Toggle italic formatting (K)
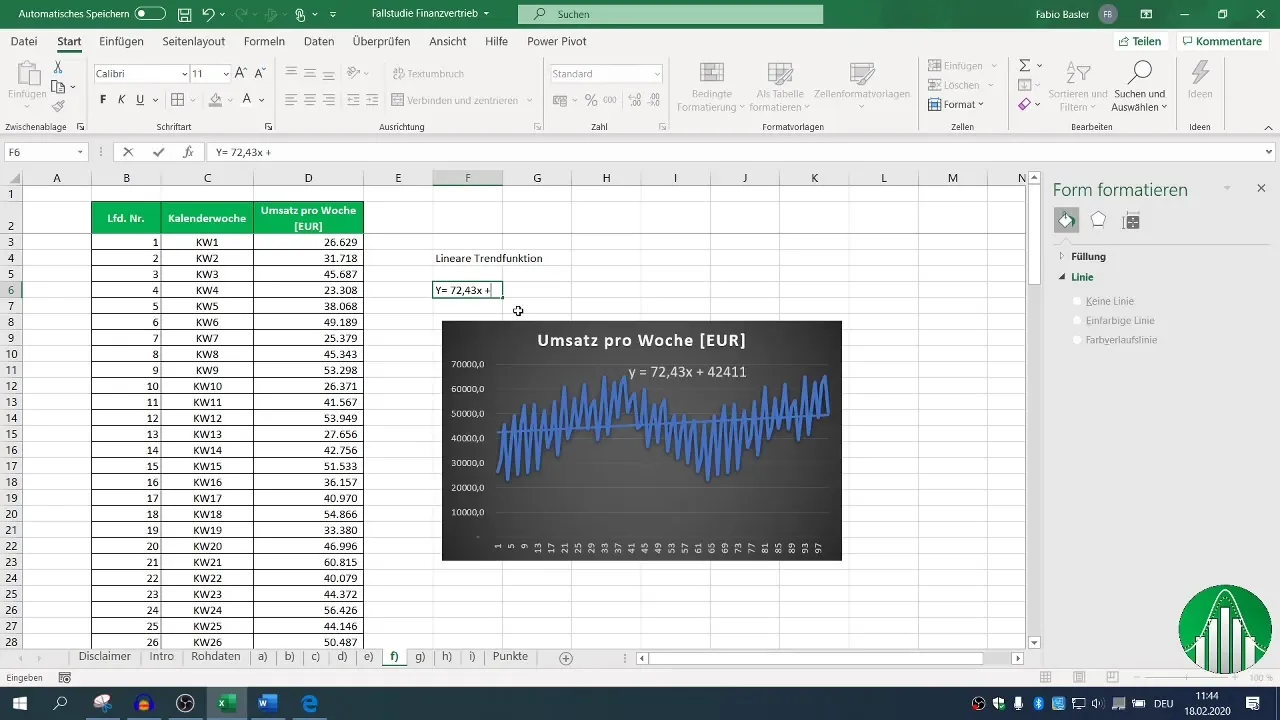The width and height of the screenshot is (1280, 720). point(121,100)
